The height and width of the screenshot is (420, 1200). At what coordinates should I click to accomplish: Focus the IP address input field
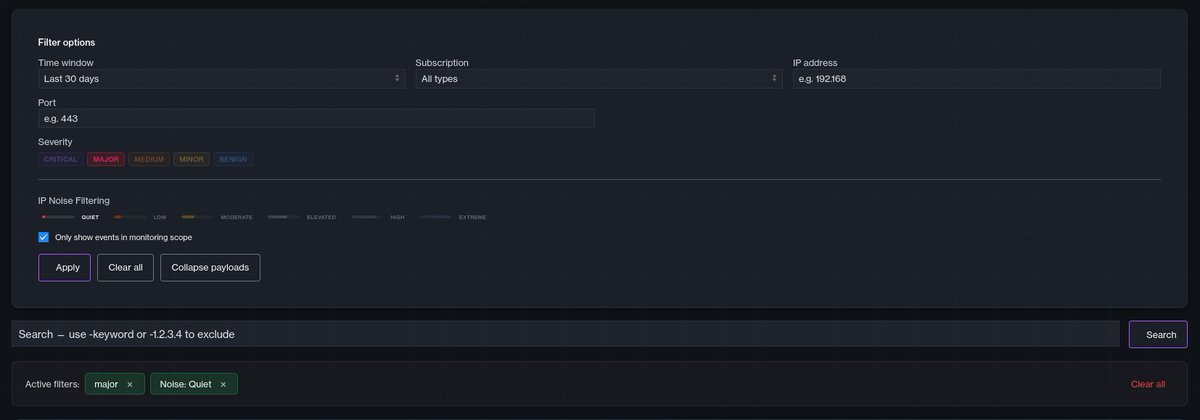(976, 78)
